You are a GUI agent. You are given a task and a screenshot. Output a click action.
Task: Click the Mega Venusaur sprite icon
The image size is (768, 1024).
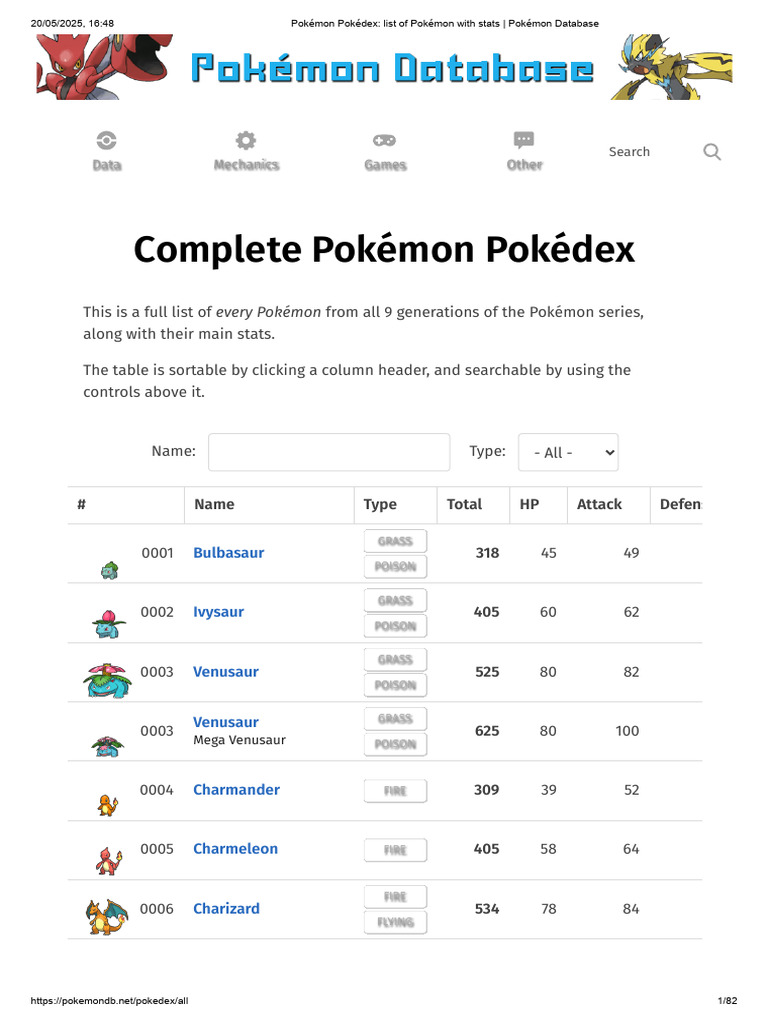pos(107,744)
